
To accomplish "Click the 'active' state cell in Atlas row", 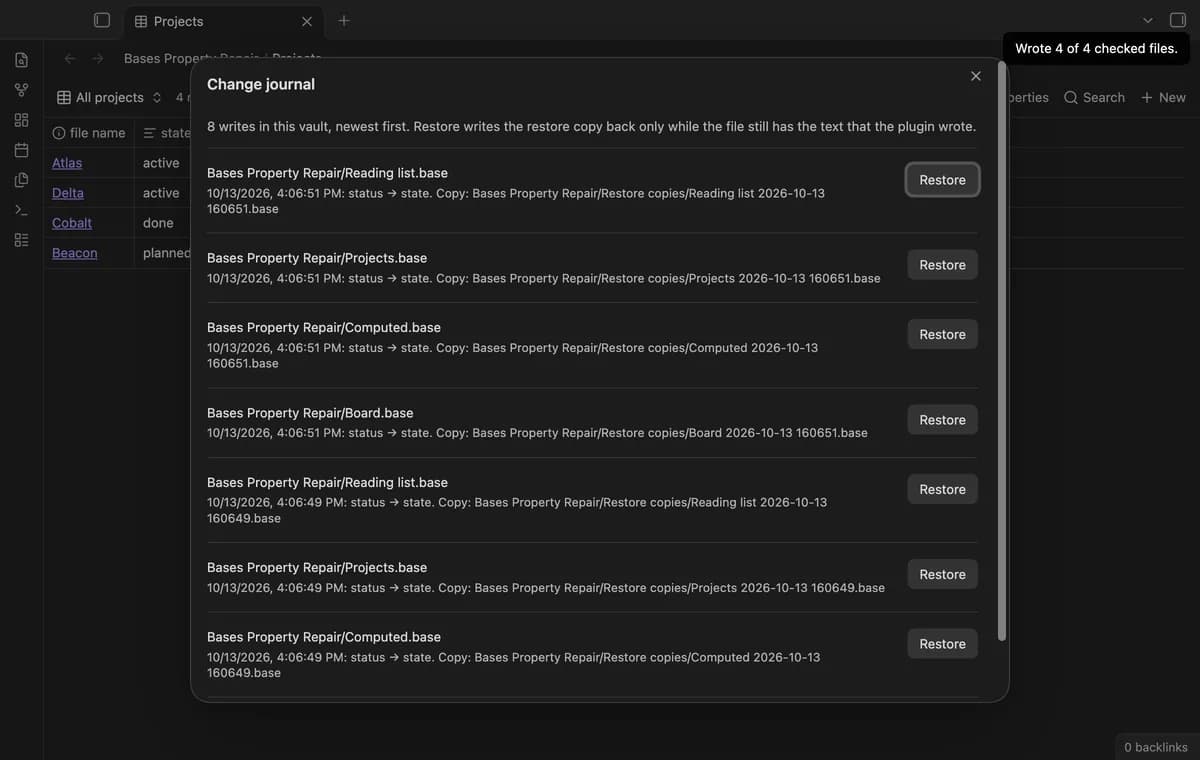I will tap(161, 163).
